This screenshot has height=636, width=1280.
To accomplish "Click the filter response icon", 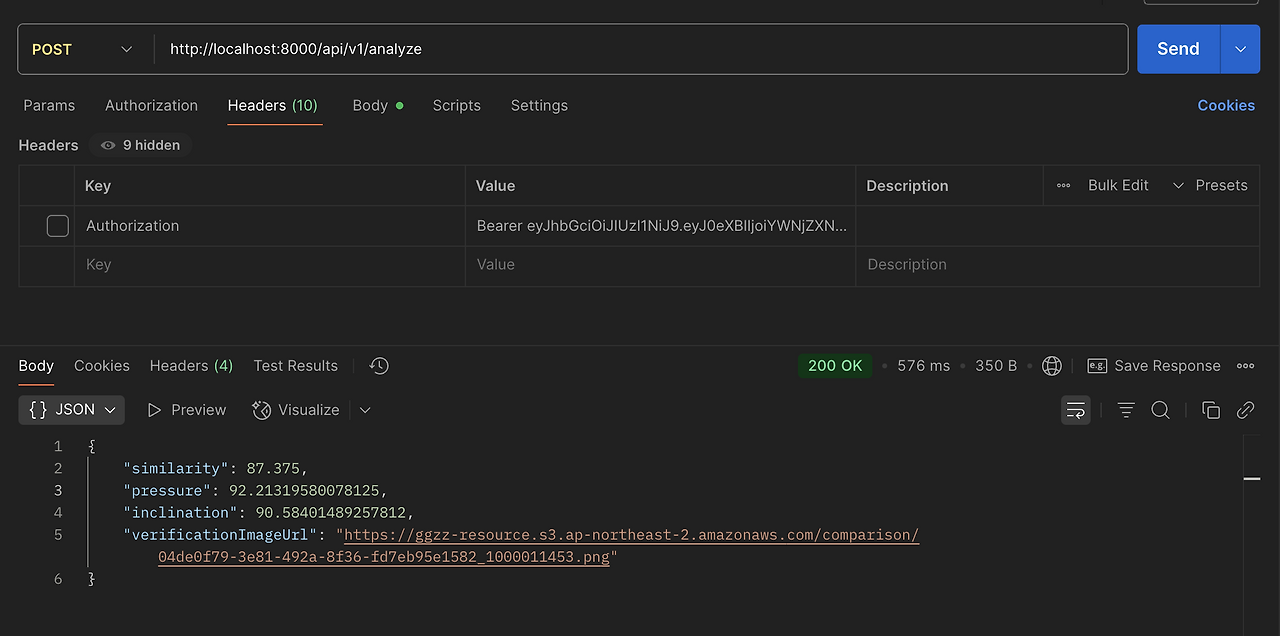I will (1126, 410).
